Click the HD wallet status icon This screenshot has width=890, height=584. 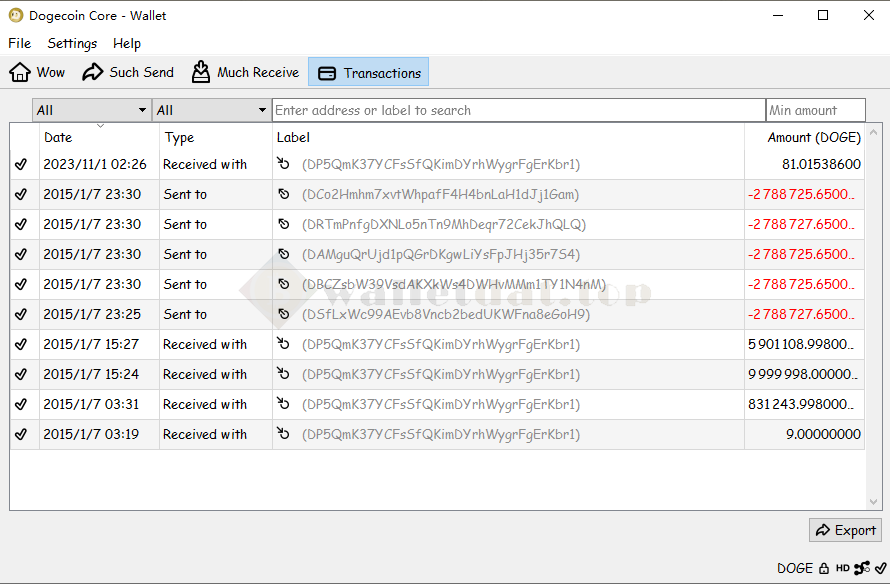click(843, 568)
